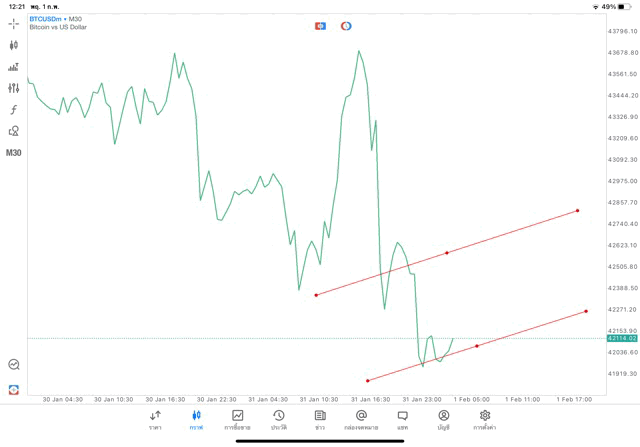640x447 pixels.
Task: Open the M30 timeframe selector
Action: click(x=14, y=153)
